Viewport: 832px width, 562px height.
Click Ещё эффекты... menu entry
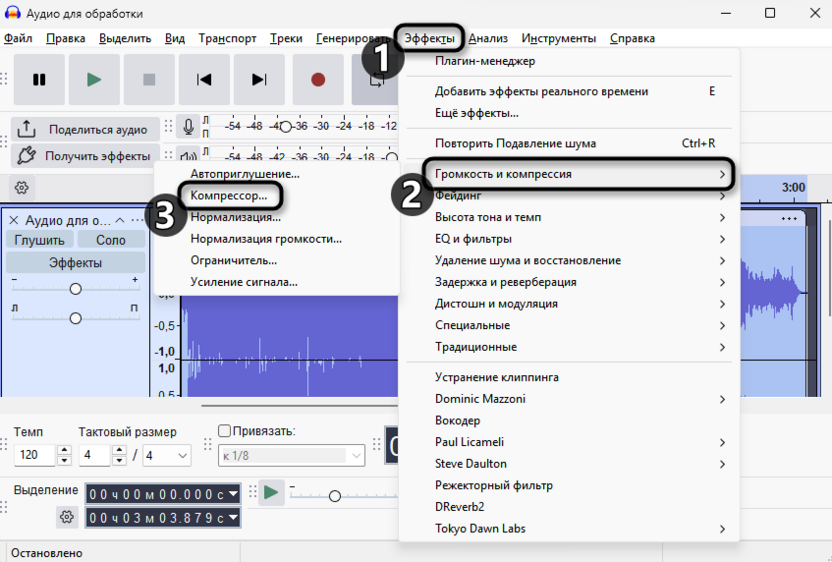point(569,113)
